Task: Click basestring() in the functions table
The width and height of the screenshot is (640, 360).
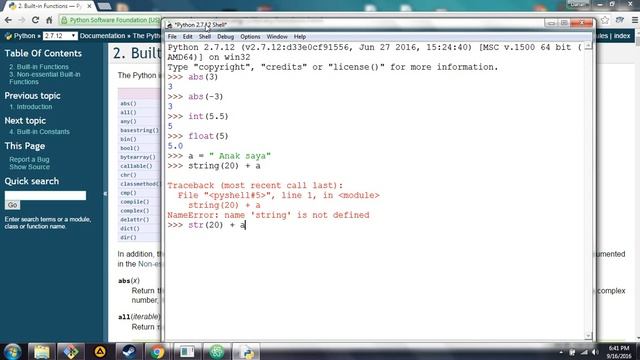Action: pos(139,130)
